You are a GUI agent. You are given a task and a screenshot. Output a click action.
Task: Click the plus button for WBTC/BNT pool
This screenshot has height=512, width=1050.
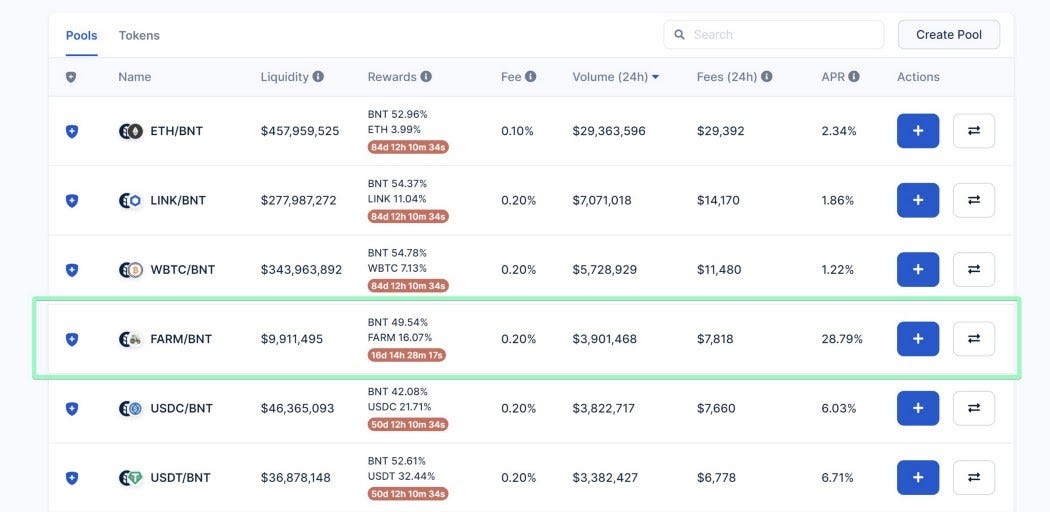pos(918,270)
